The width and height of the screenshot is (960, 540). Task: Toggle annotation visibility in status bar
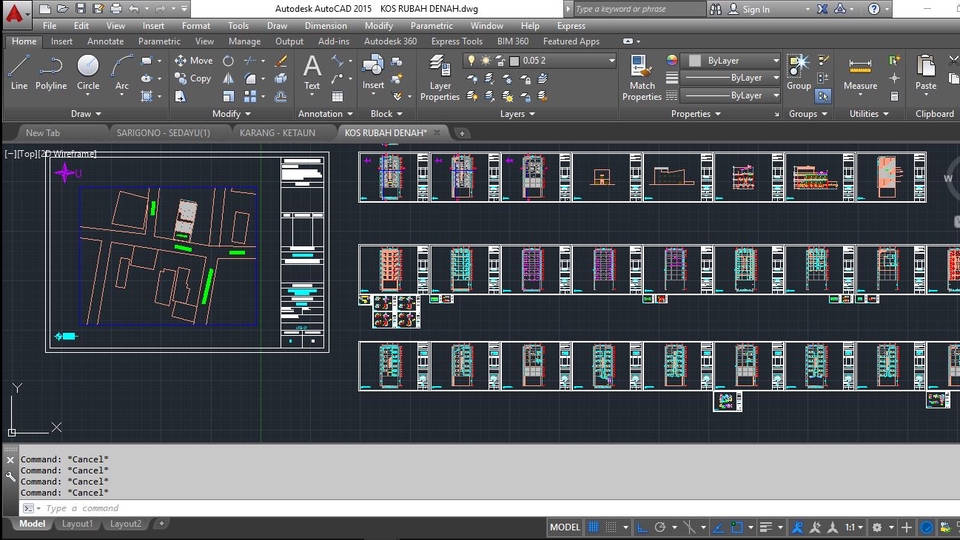pyautogui.click(x=797, y=527)
